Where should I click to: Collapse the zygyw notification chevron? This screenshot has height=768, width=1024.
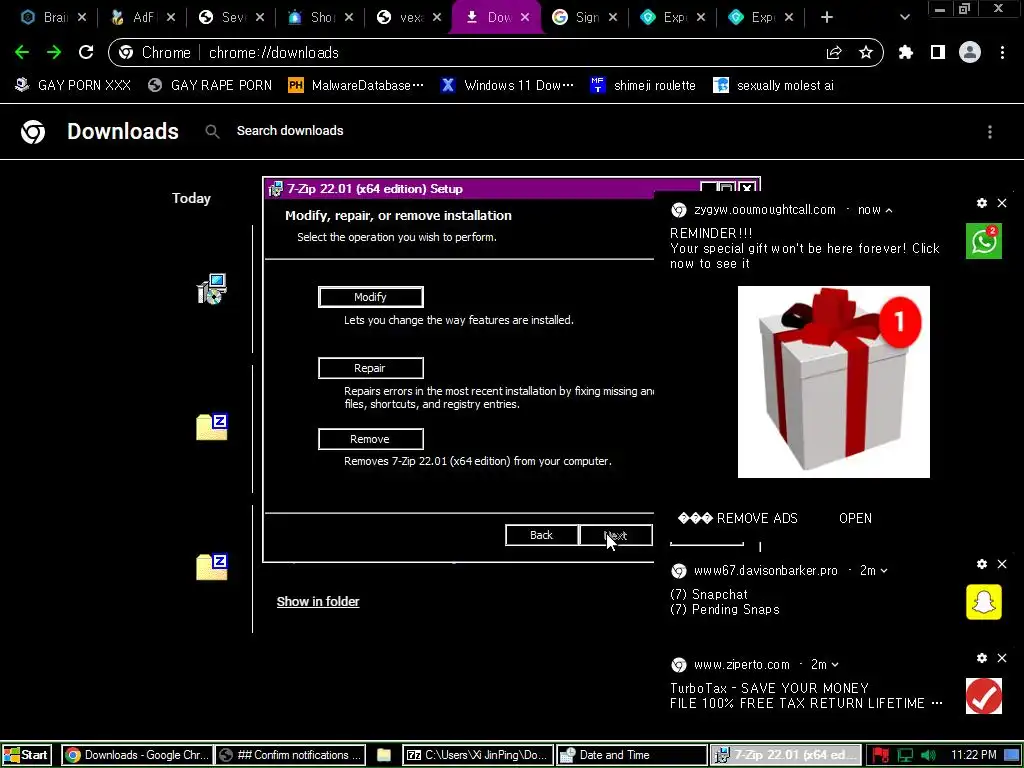tap(889, 210)
